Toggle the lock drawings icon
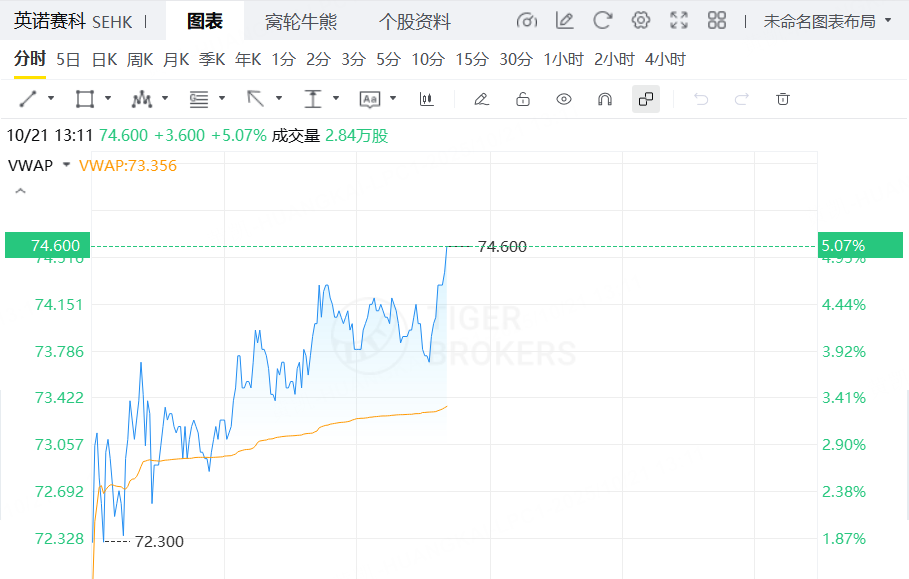 (523, 99)
